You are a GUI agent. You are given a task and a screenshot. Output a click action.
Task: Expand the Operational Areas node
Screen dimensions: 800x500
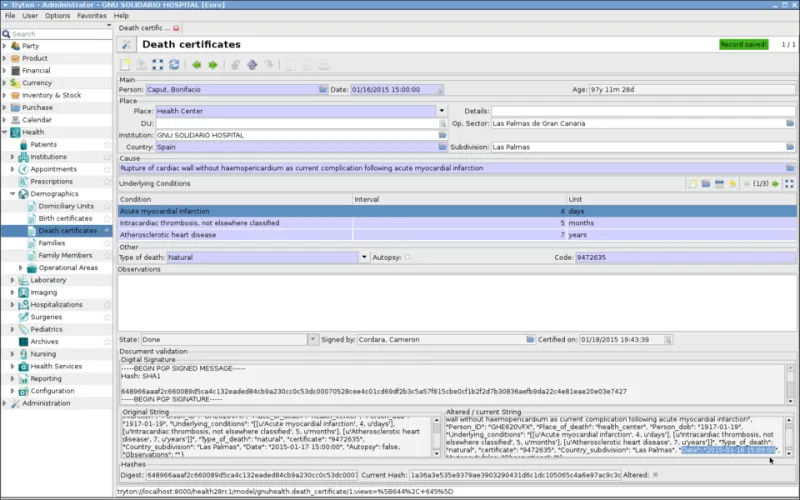coord(21,268)
